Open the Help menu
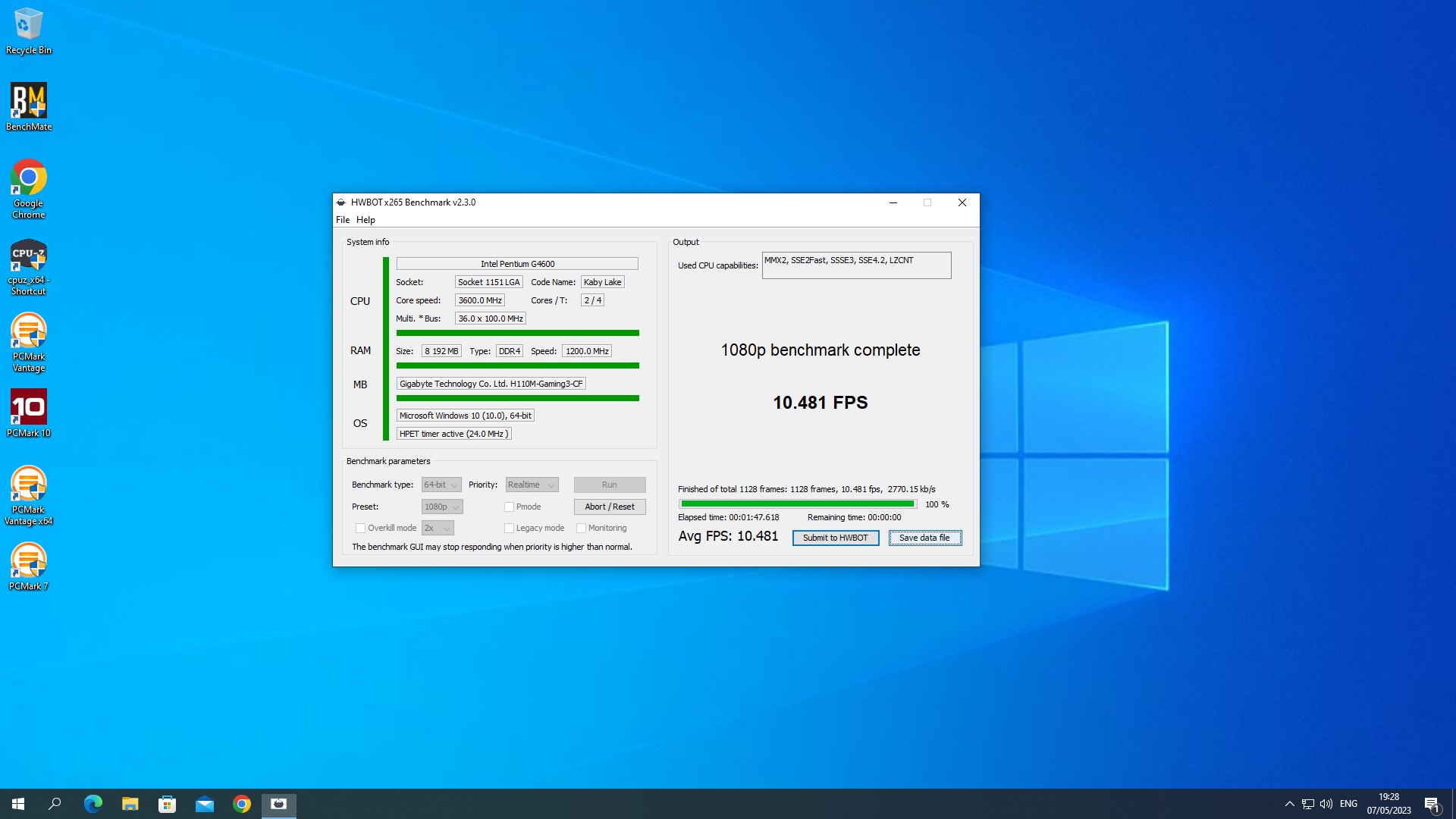This screenshot has width=1456, height=819. point(366,220)
